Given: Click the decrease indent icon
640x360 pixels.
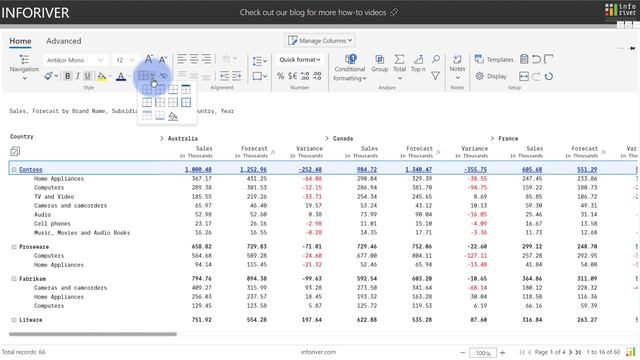Looking at the screenshot, I should tap(224, 76).
